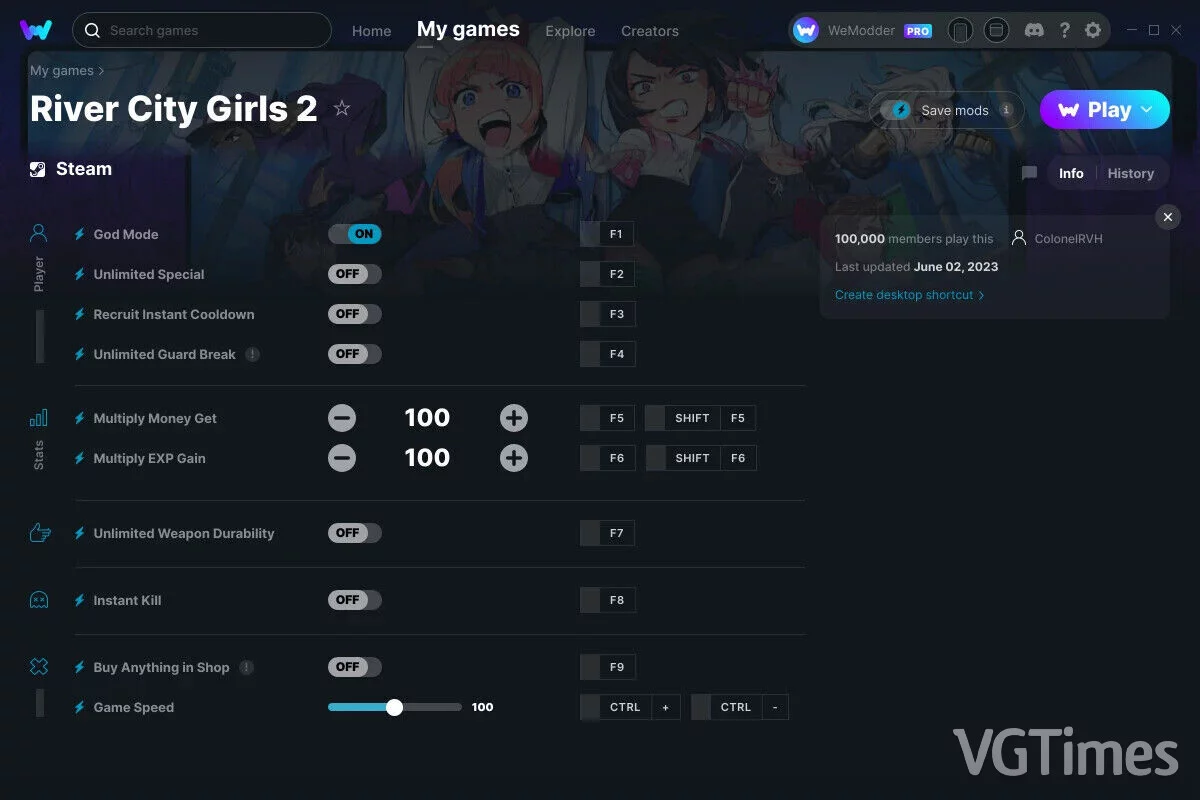Click the Steam platform icon
1200x800 pixels.
(38, 169)
